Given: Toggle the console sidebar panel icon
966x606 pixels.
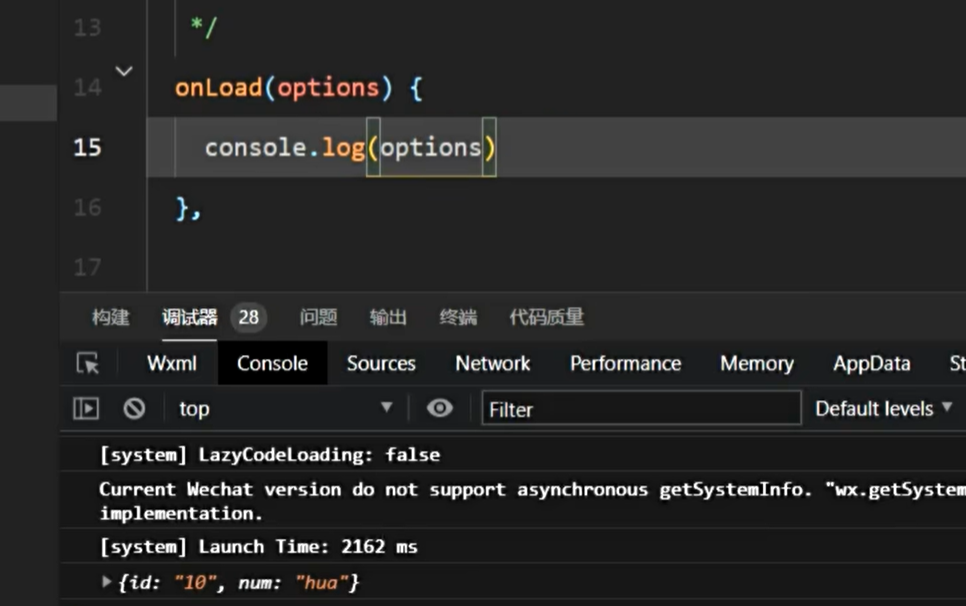Looking at the screenshot, I should [x=86, y=409].
